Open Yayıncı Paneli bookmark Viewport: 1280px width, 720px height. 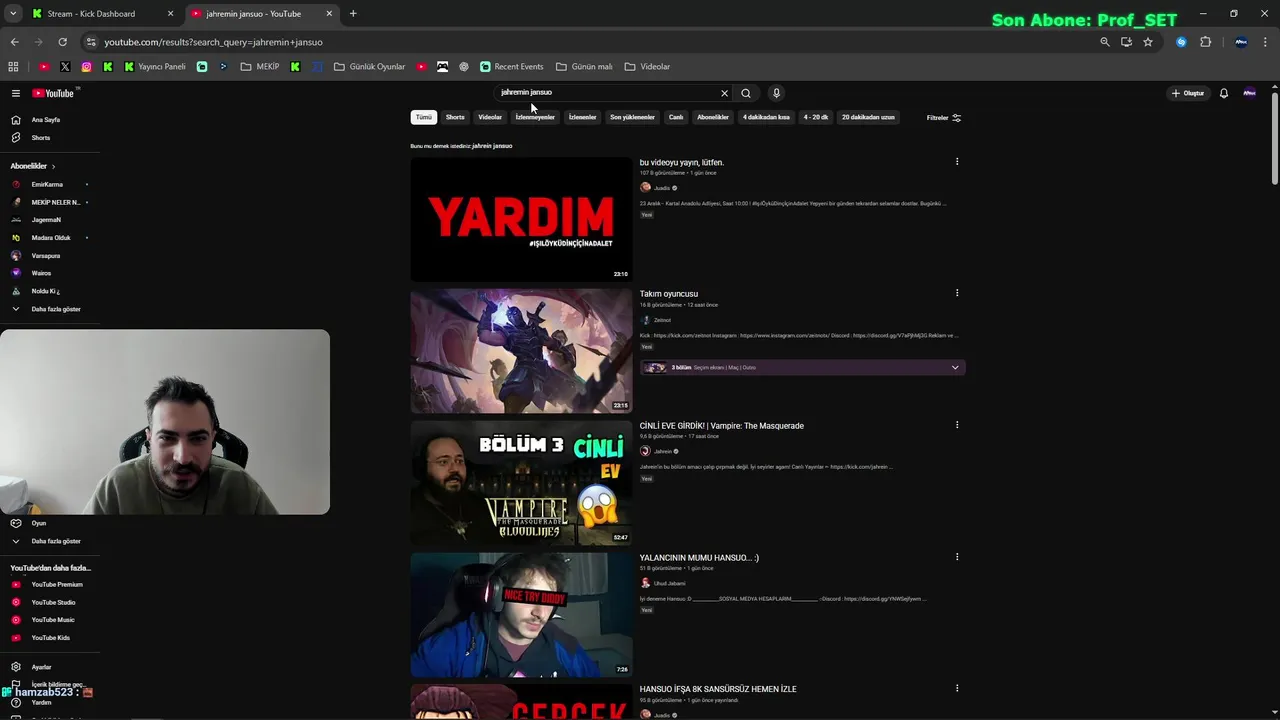pyautogui.click(x=155, y=67)
